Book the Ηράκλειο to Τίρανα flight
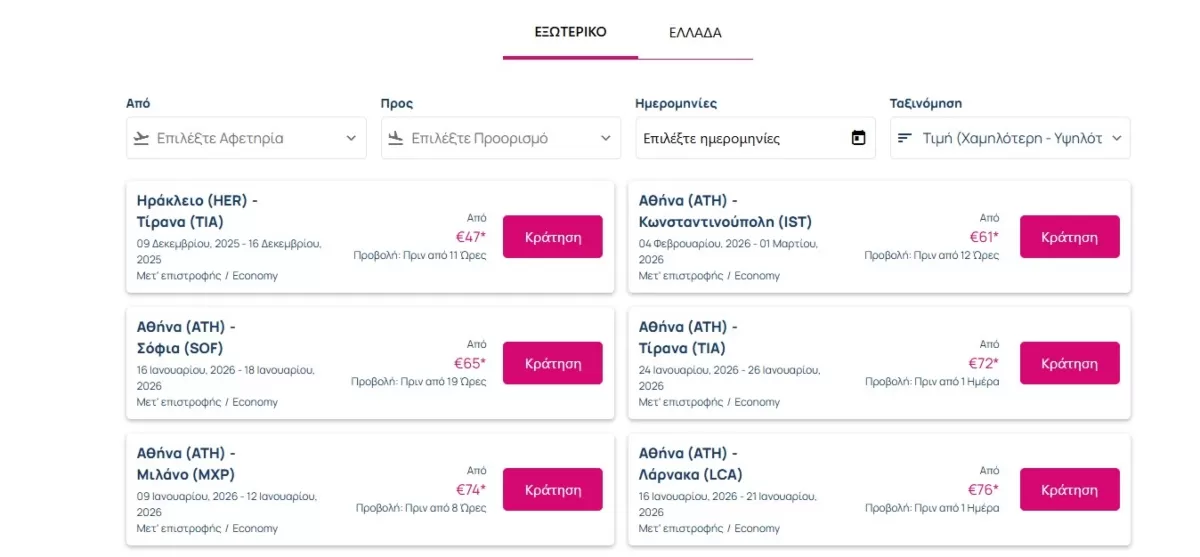Viewport: 1200px width, 557px height. click(x=553, y=237)
